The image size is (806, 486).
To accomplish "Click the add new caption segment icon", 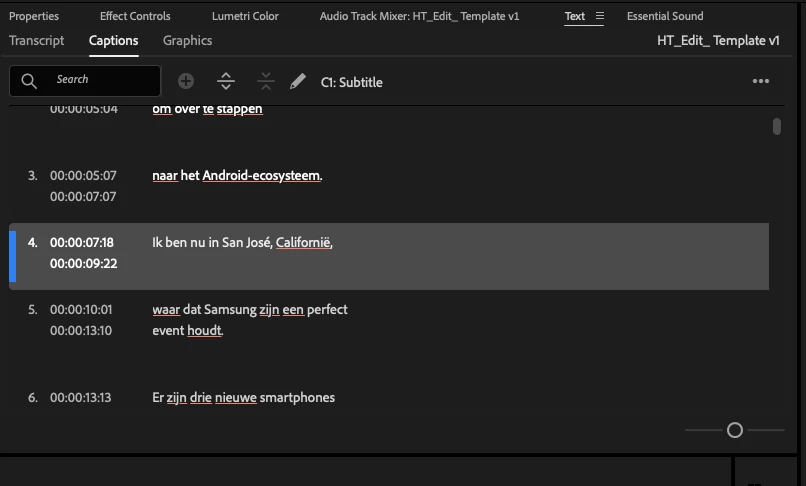I will pos(186,82).
